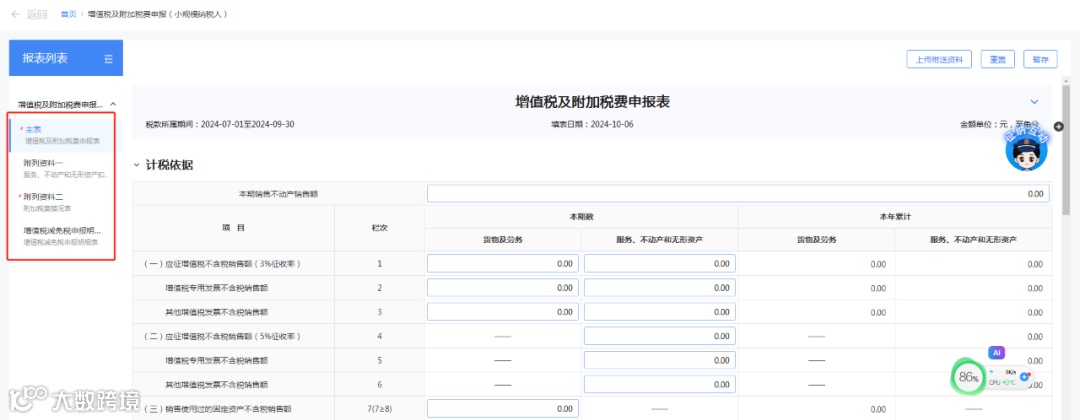Image resolution: width=1080 pixels, height=420 pixels.
Task: Click 增值税专用发票不含税销售额 label in row 2
Action: [216, 288]
